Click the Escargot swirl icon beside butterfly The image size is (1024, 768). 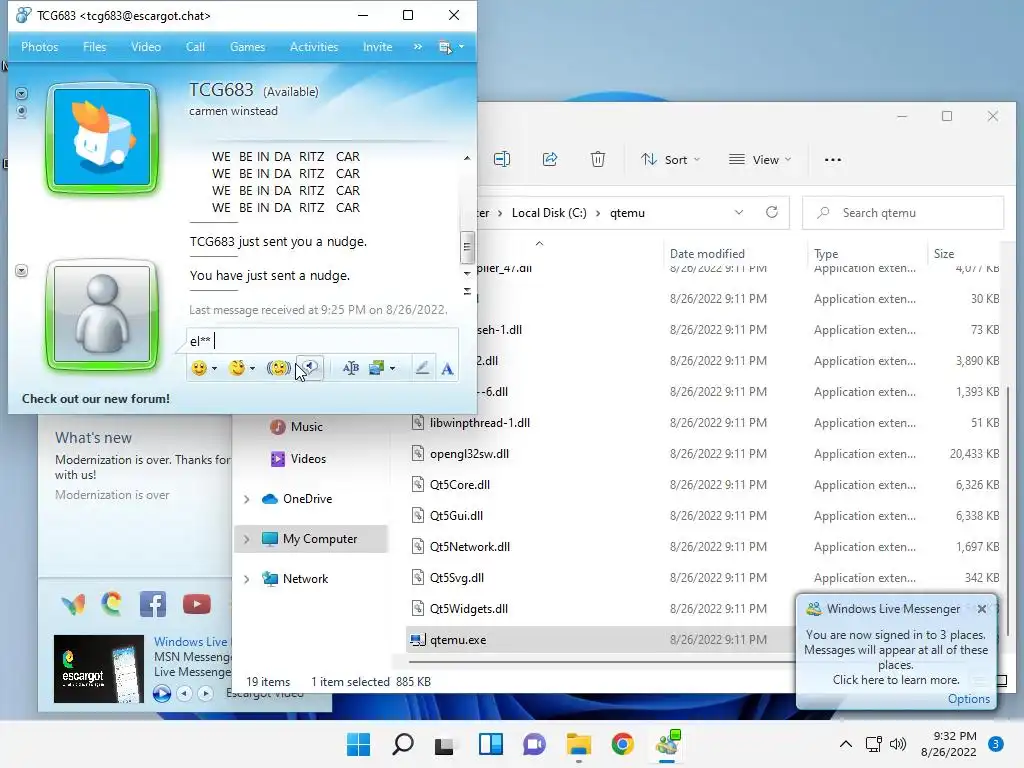[112, 604]
